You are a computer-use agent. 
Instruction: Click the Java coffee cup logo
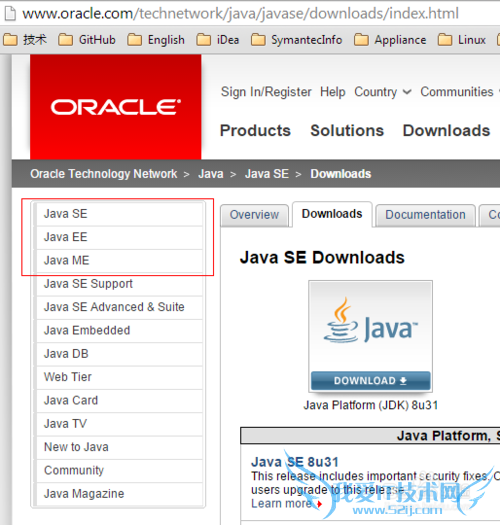341,321
